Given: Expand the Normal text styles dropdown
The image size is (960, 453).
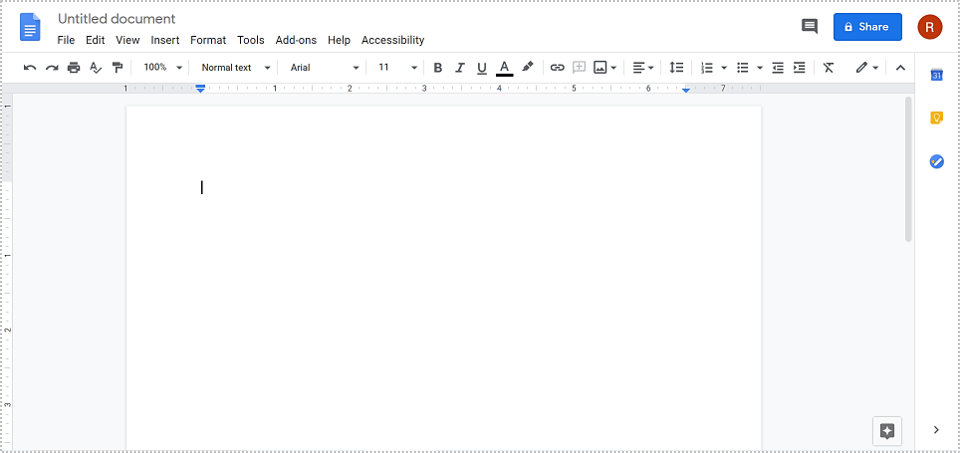Looking at the screenshot, I should 236,68.
